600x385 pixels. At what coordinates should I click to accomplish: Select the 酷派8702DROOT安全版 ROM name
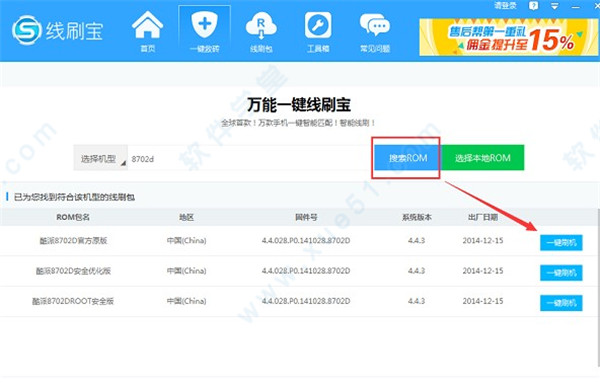(x=73, y=301)
